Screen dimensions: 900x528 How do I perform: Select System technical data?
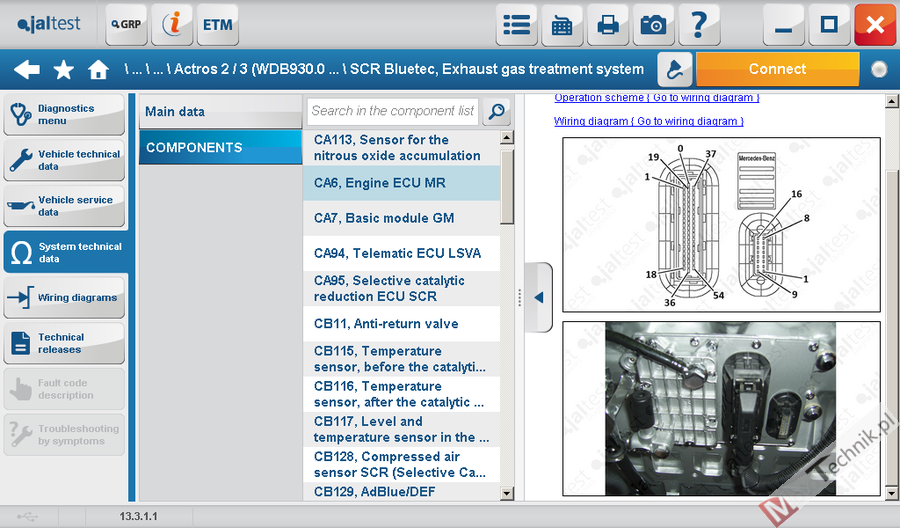click(65, 252)
